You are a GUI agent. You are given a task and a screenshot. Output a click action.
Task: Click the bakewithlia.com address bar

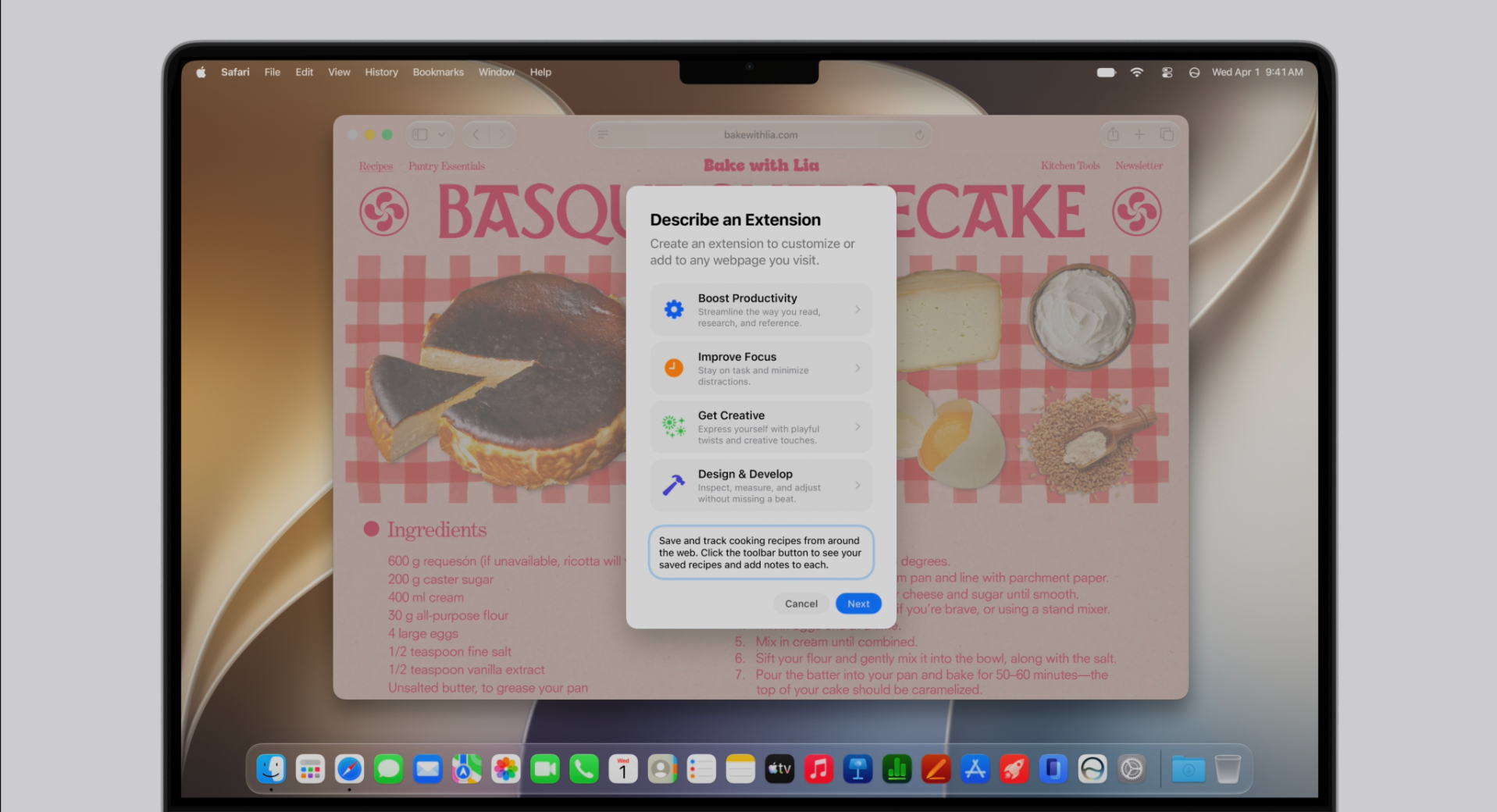[x=761, y=135]
